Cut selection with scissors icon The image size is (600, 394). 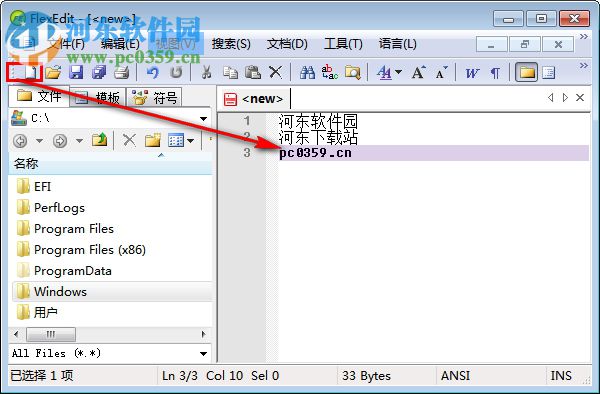[207, 72]
